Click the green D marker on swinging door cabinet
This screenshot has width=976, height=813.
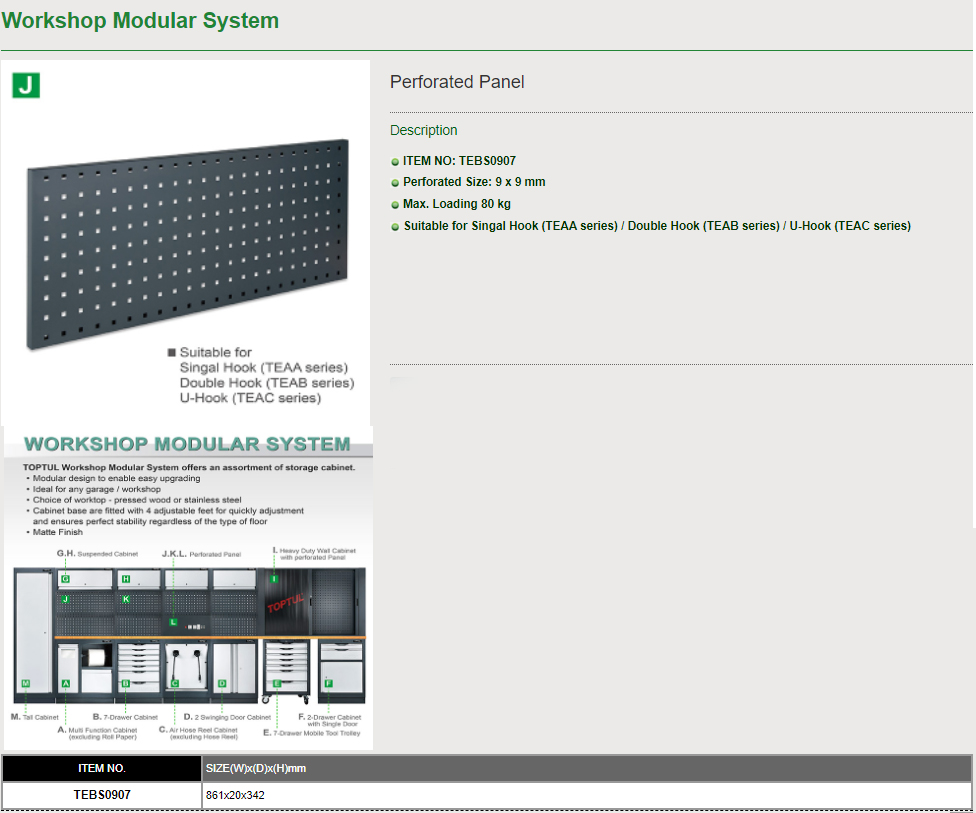[x=222, y=684]
